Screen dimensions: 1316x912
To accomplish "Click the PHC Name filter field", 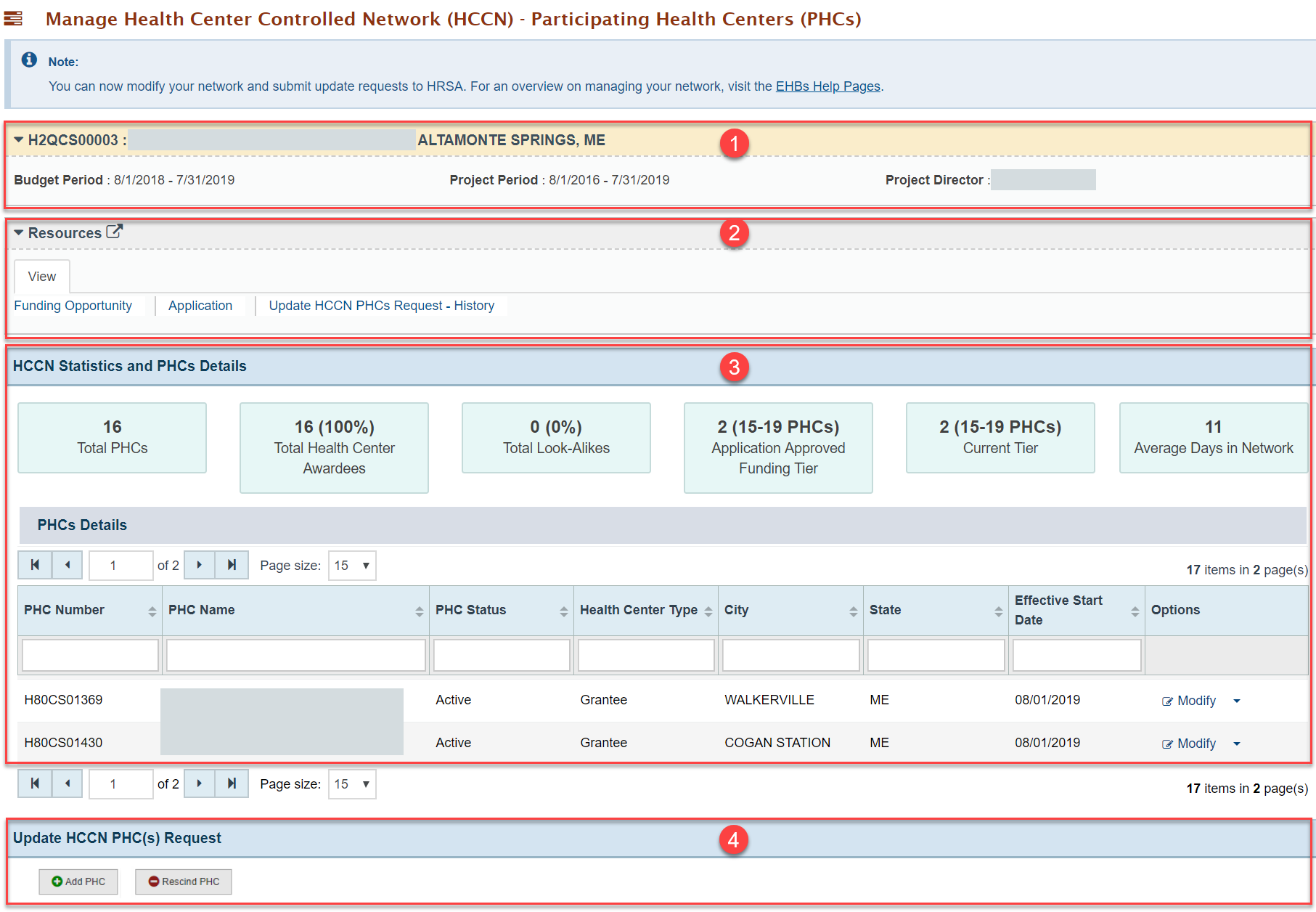I will click(x=296, y=655).
